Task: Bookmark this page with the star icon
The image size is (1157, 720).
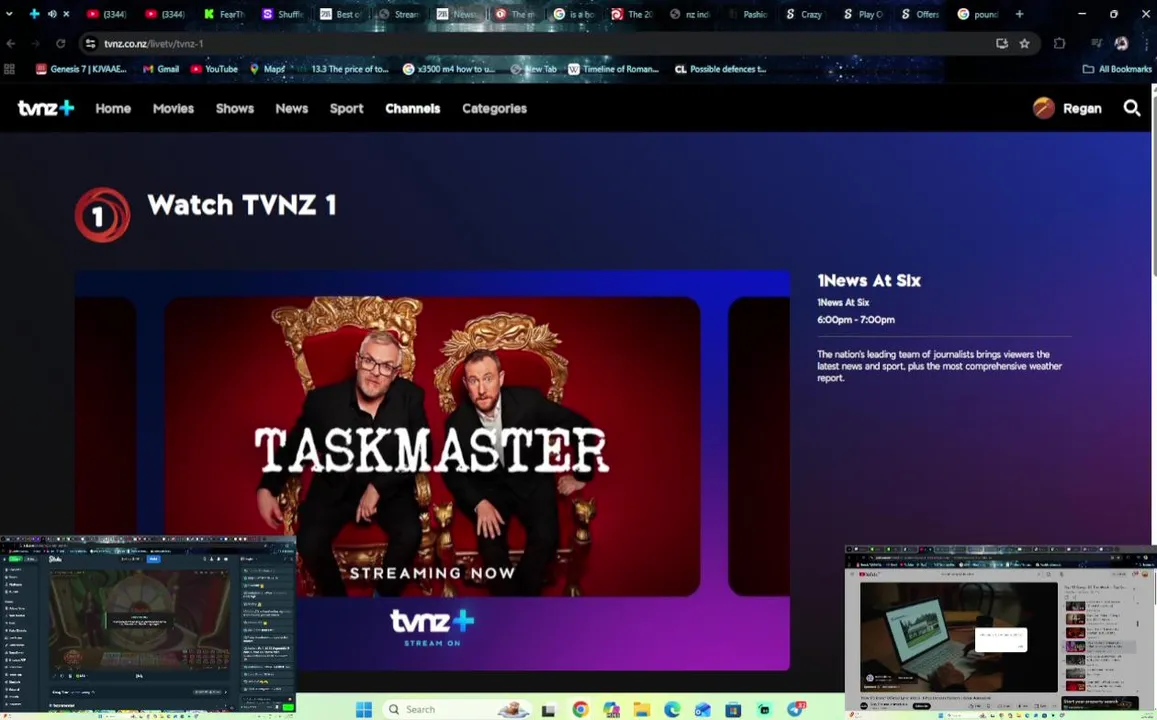Action: [x=1024, y=44]
